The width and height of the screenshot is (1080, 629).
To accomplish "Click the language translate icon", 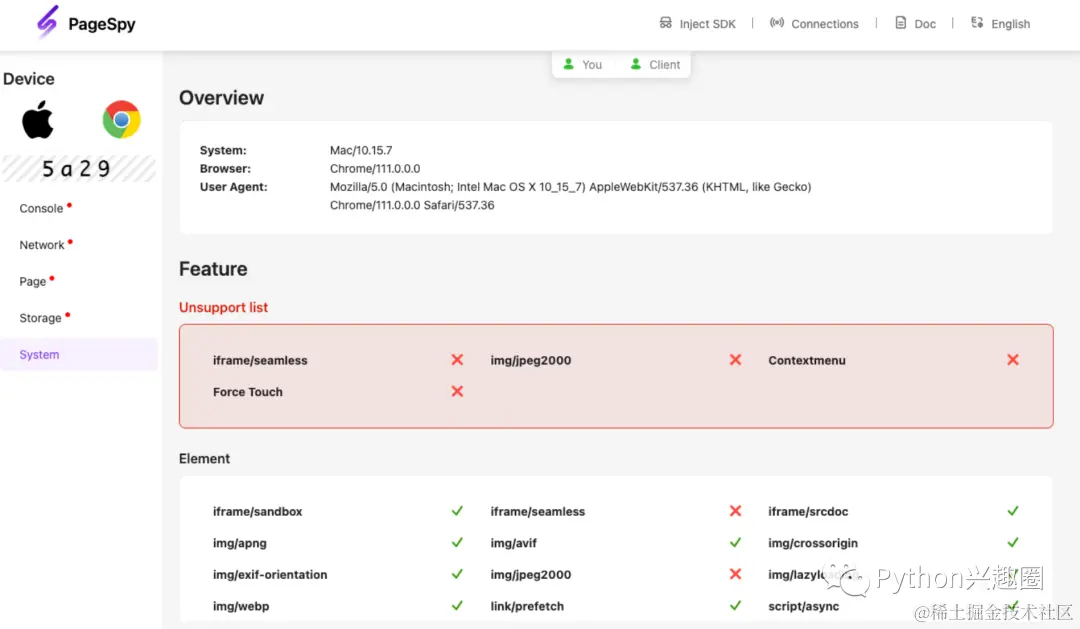I will pos(977,23).
